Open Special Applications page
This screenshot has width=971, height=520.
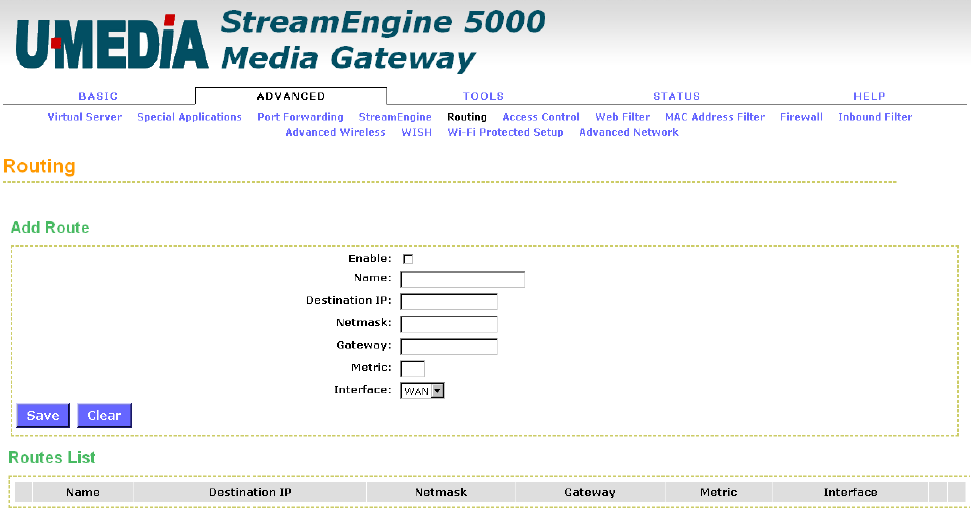tap(189, 116)
